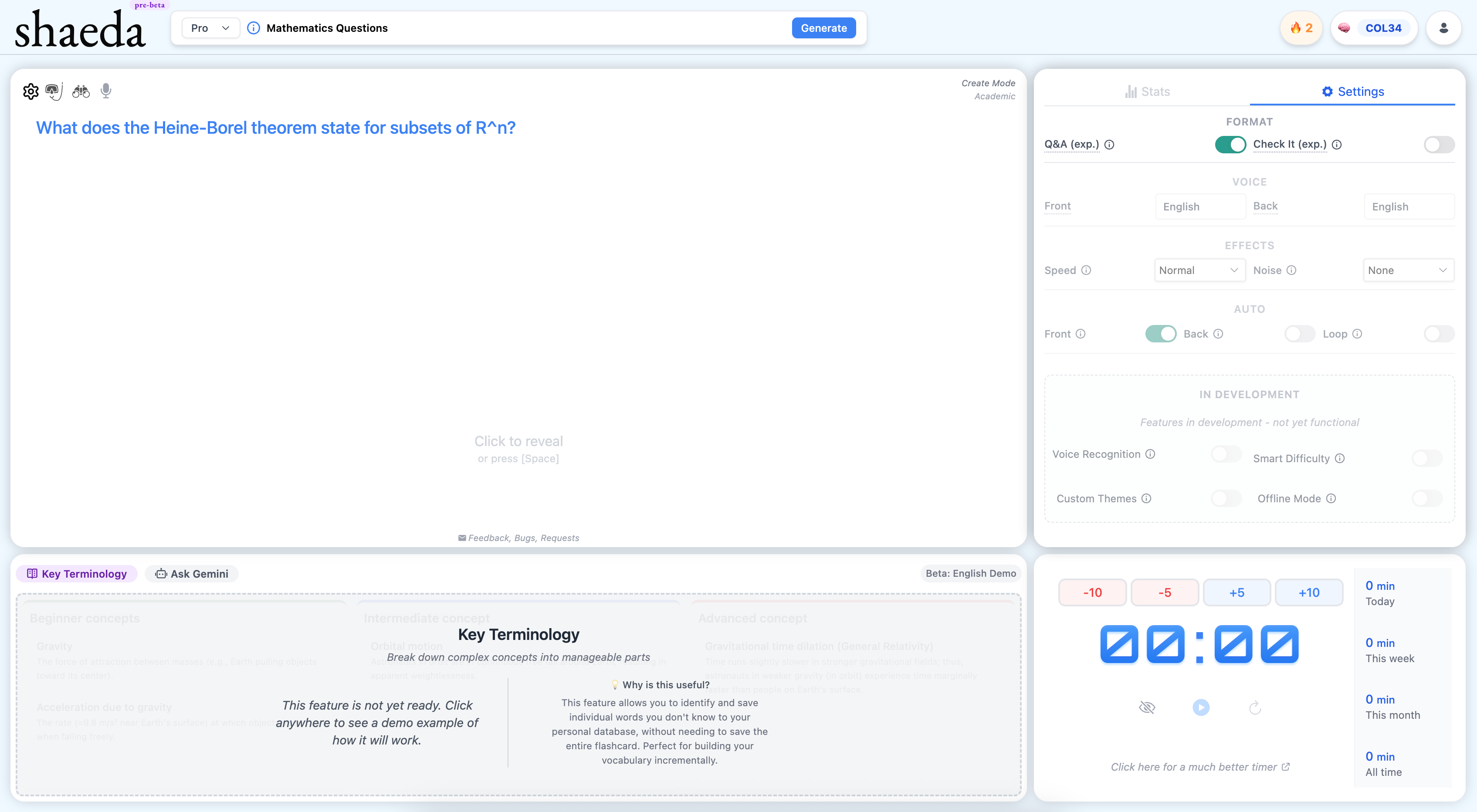The width and height of the screenshot is (1477, 812).
Task: Click the snorkel mask icon
Action: [53, 91]
